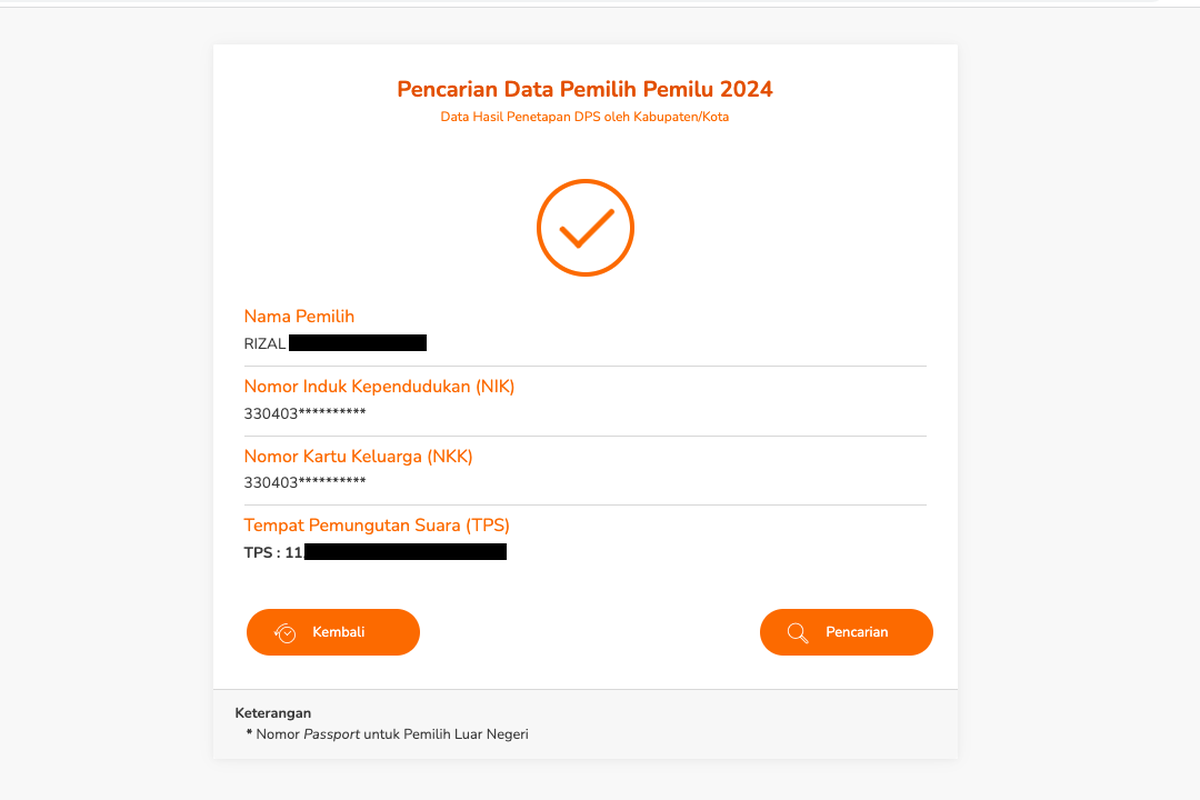Click the clock-arrow icon left of Kembali text
Viewport: 1200px width, 800px height.
point(286,632)
